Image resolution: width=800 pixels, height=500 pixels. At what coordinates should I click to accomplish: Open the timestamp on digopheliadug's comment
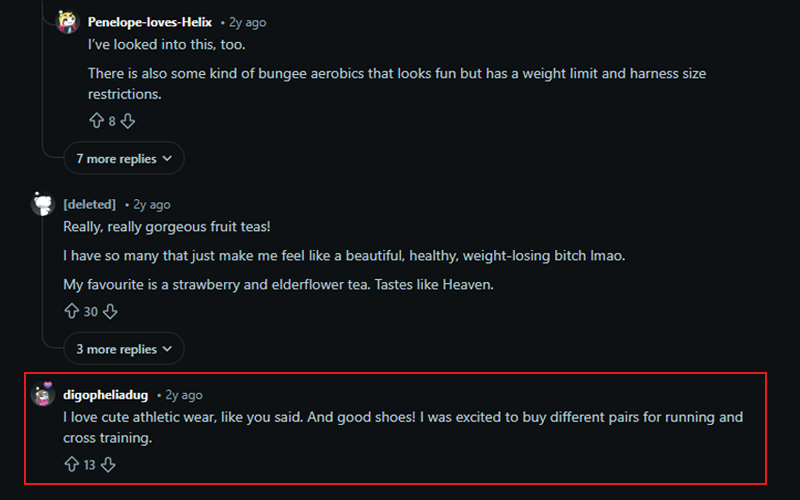(183, 395)
